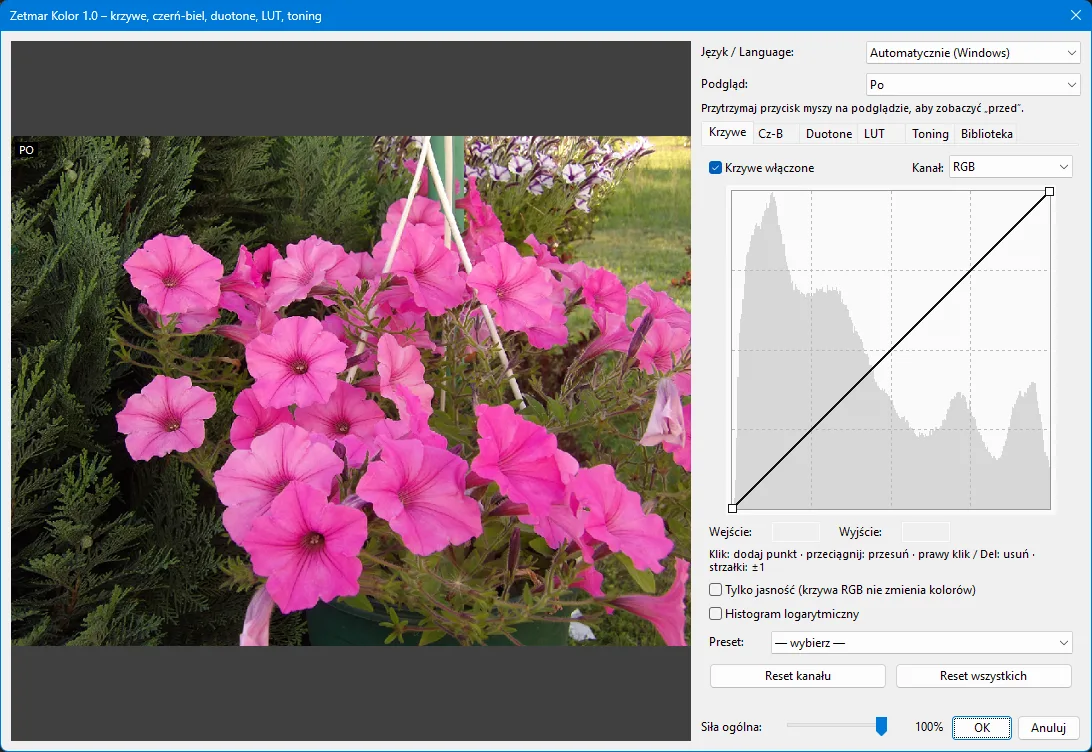The height and width of the screenshot is (752, 1092).
Task: Switch to the Cz-B tab
Action: tap(770, 134)
